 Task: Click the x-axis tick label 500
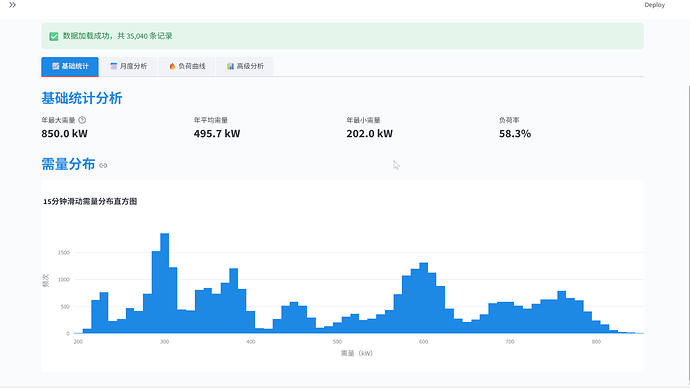tap(337, 342)
